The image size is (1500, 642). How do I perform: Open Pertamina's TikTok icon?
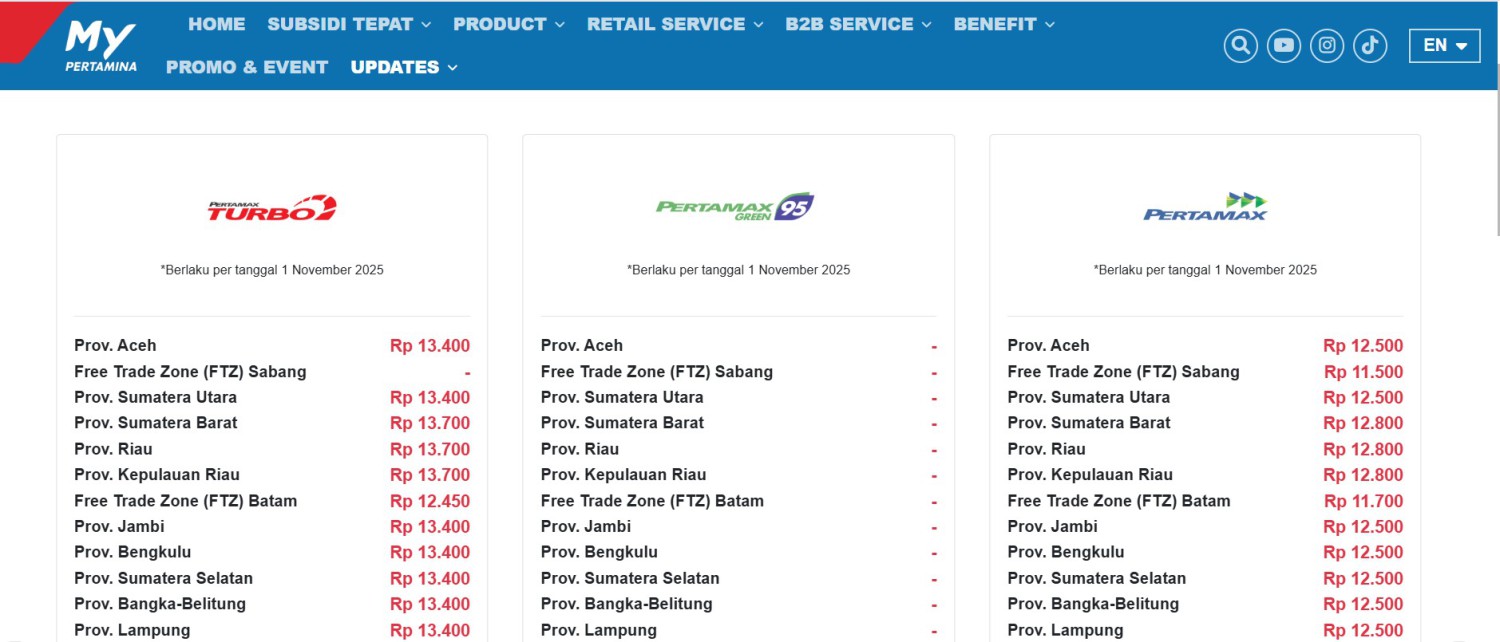click(x=1369, y=45)
